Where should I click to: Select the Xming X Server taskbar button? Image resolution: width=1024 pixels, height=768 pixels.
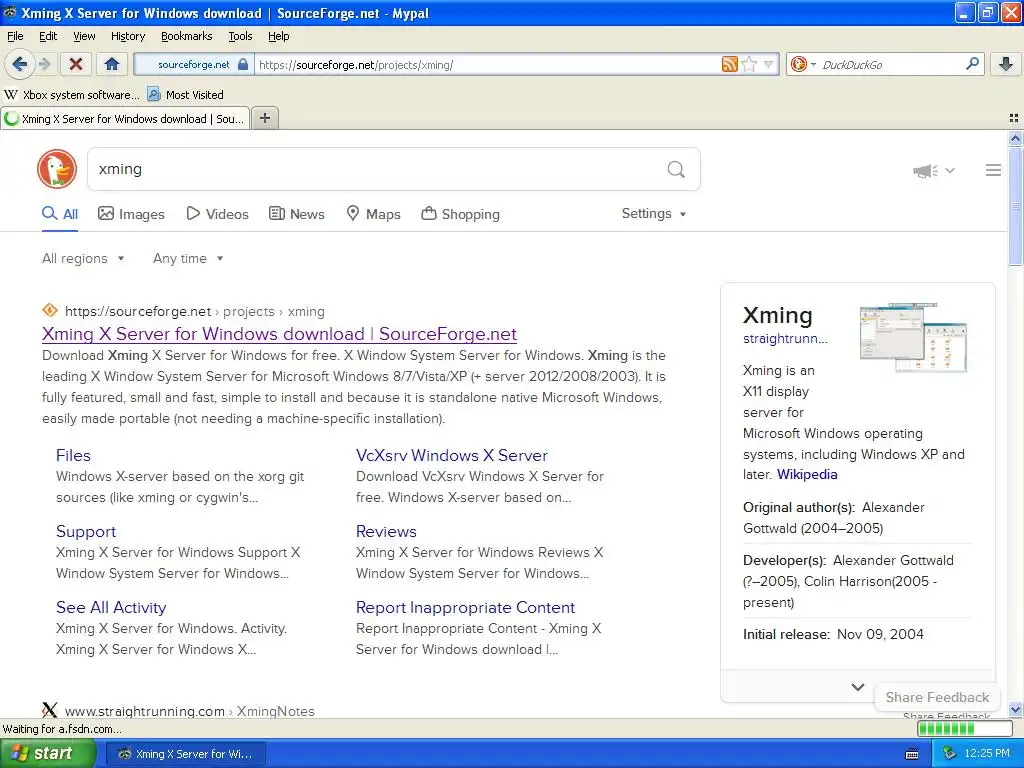coord(185,754)
